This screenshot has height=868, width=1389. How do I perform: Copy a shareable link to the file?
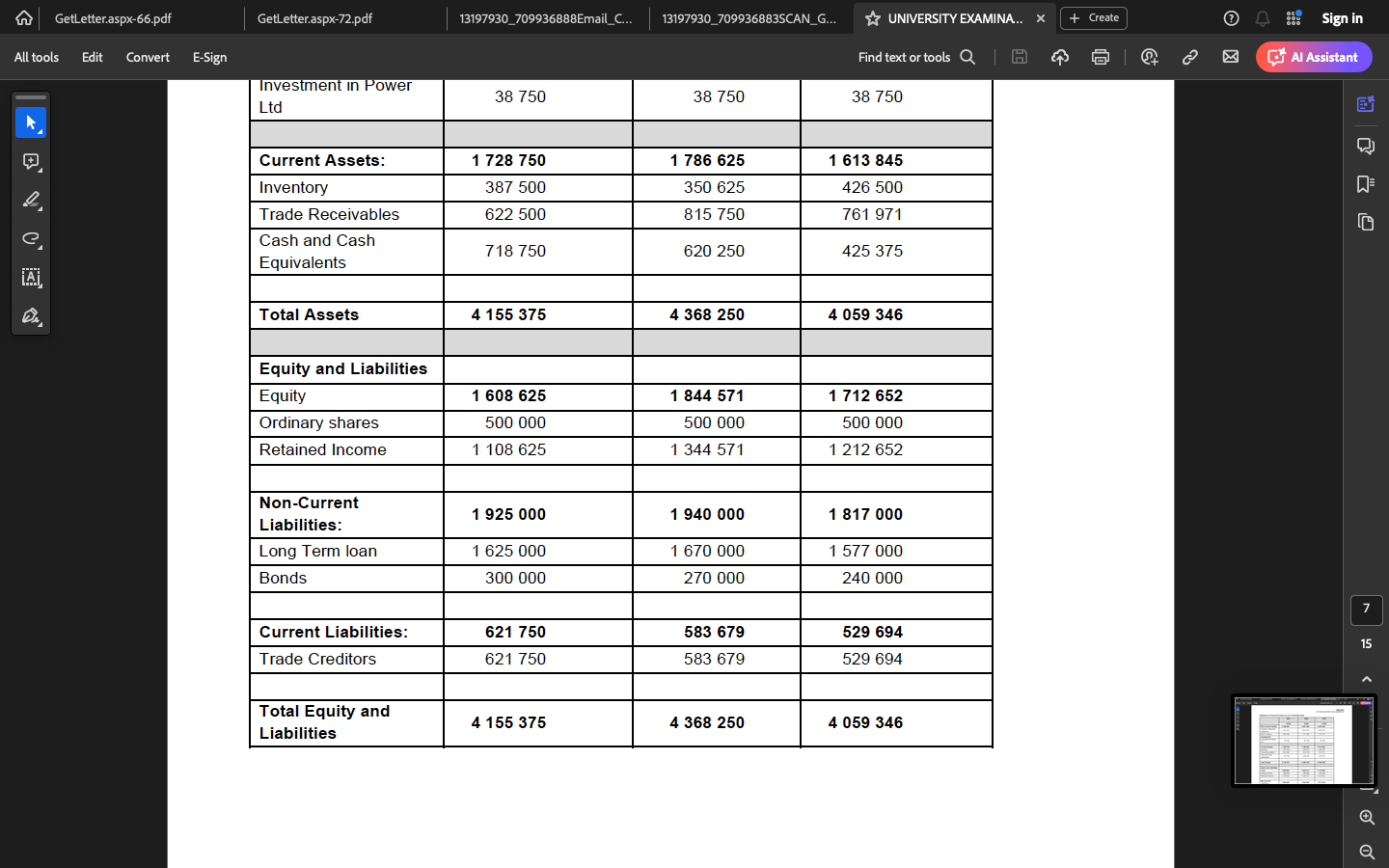tap(1190, 57)
